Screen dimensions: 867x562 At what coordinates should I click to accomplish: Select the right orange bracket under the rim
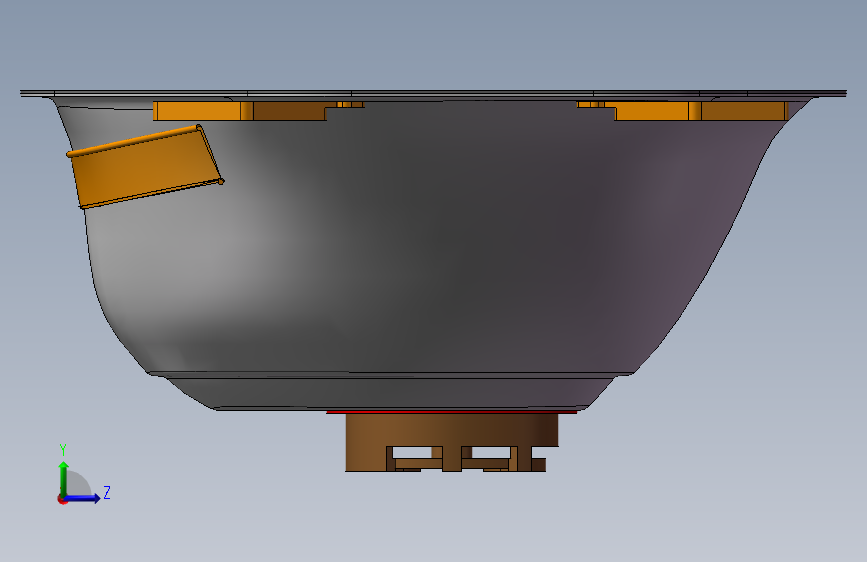tap(683, 111)
